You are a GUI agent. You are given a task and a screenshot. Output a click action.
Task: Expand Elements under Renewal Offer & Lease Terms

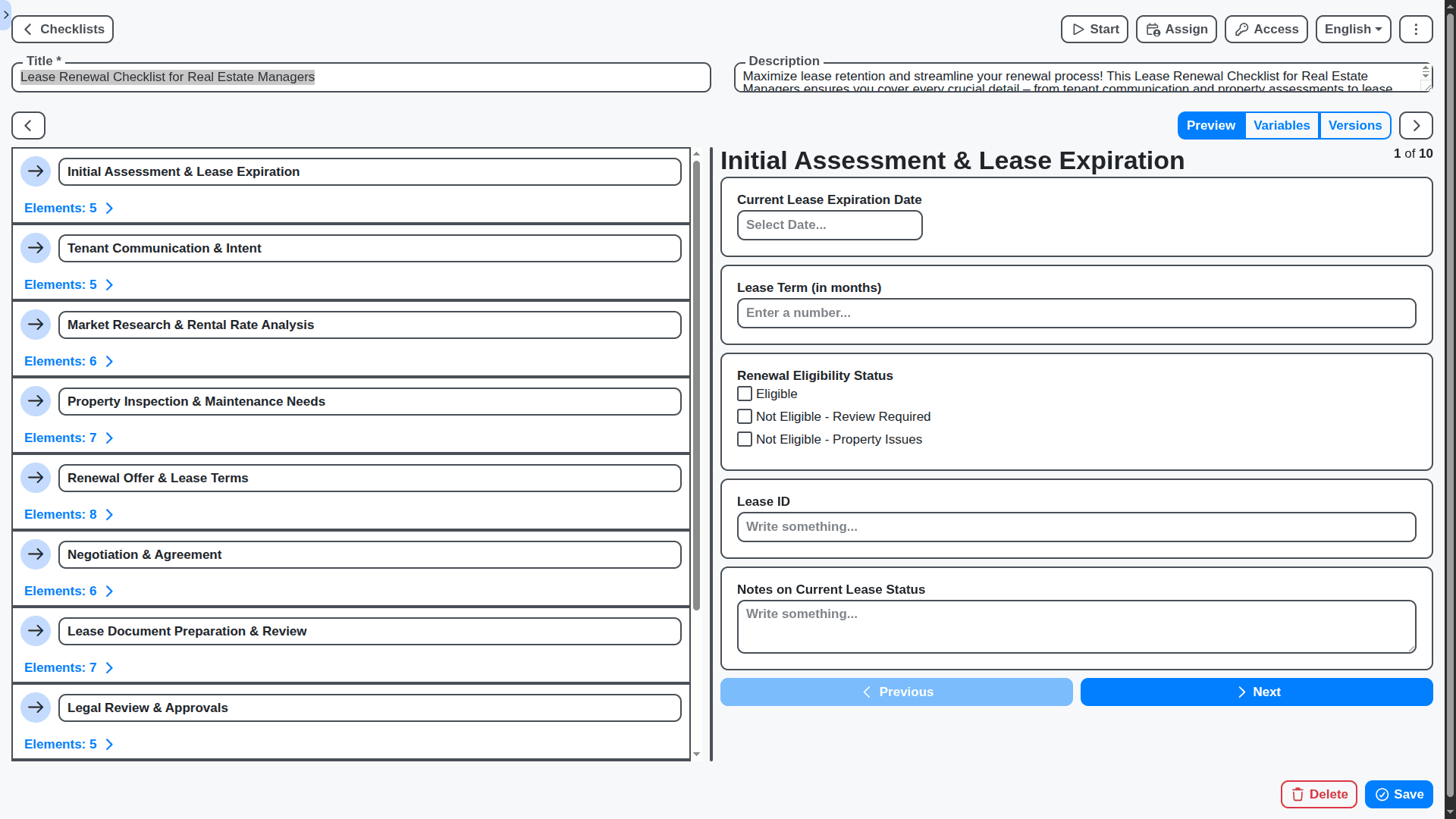click(68, 514)
